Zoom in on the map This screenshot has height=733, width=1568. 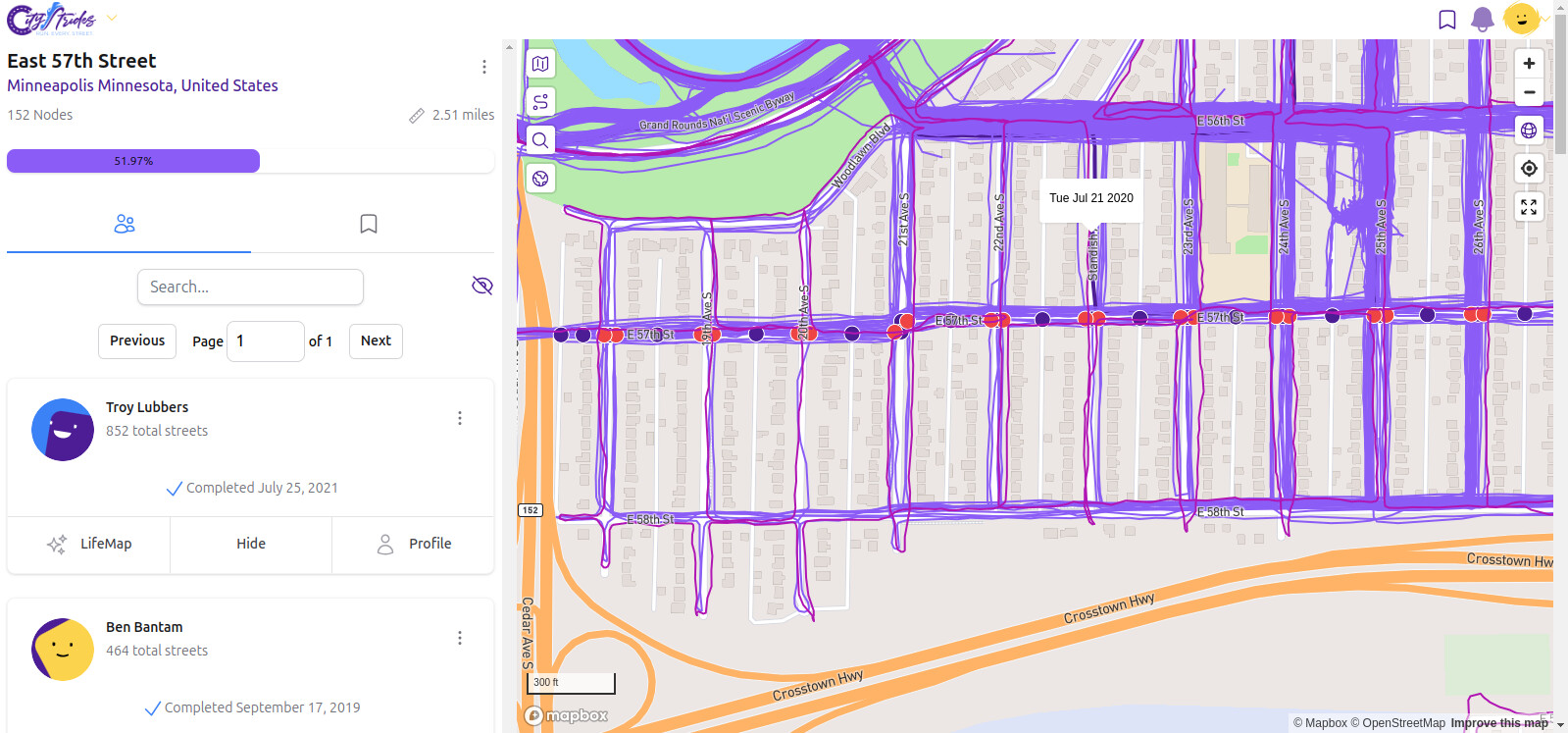1529,64
